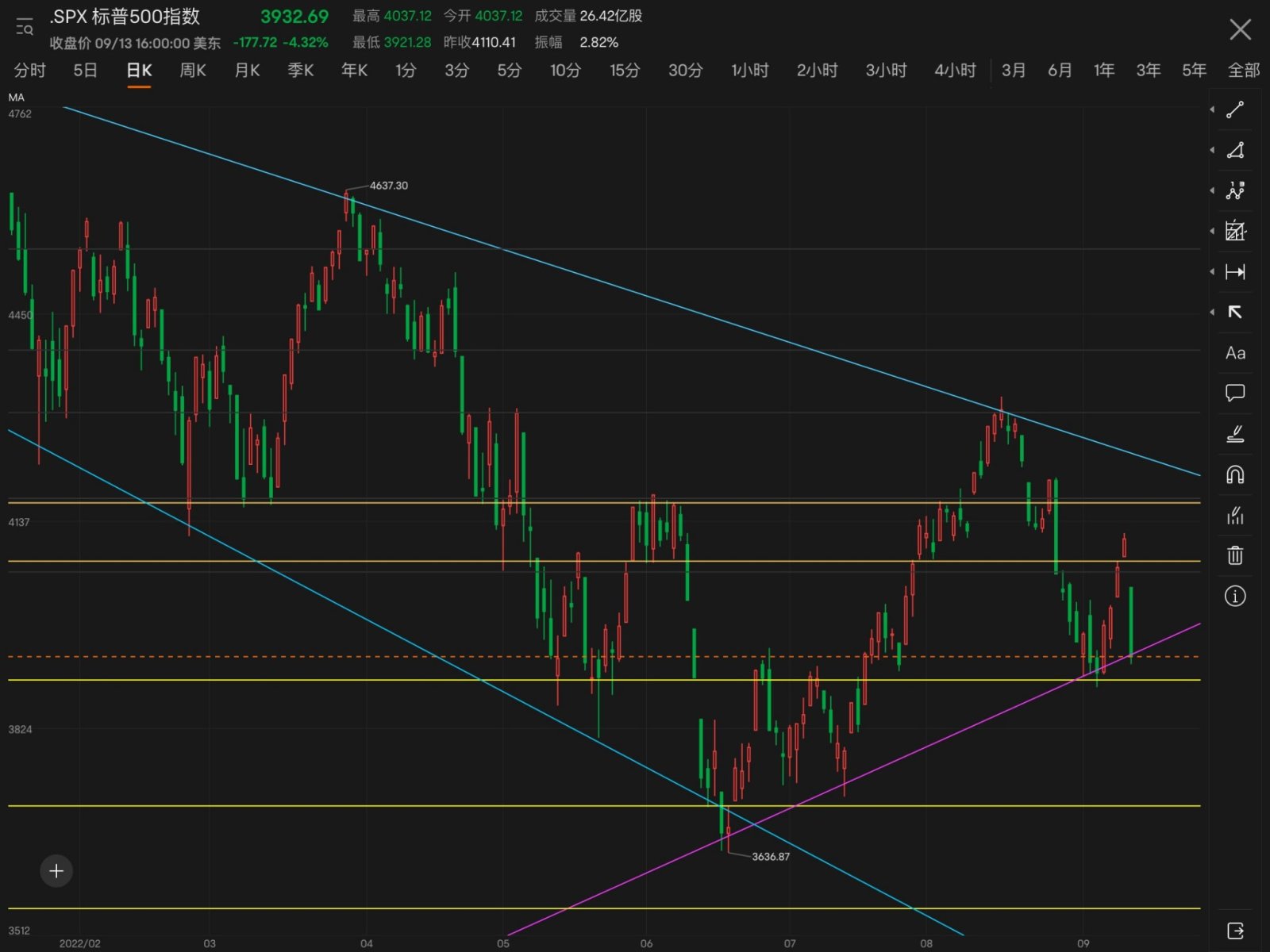Select 3分 interval tab

pyautogui.click(x=456, y=71)
